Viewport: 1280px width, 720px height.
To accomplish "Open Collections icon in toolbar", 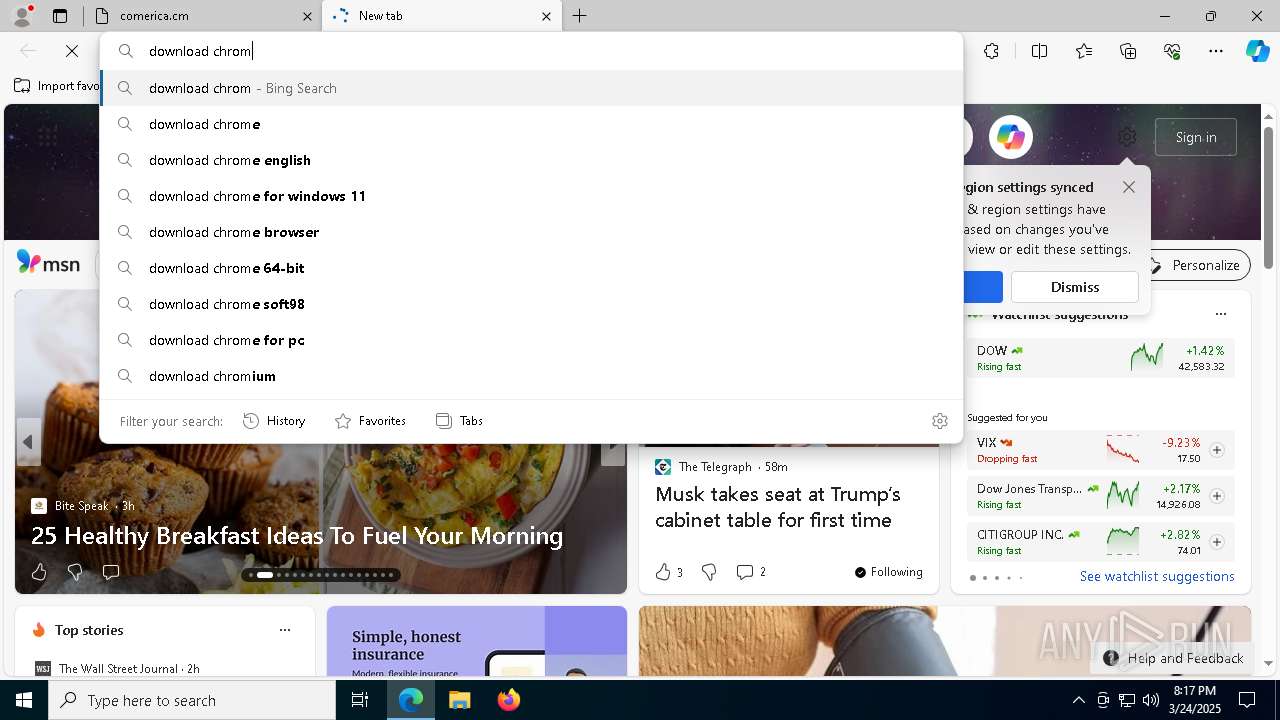I will coord(1128,51).
